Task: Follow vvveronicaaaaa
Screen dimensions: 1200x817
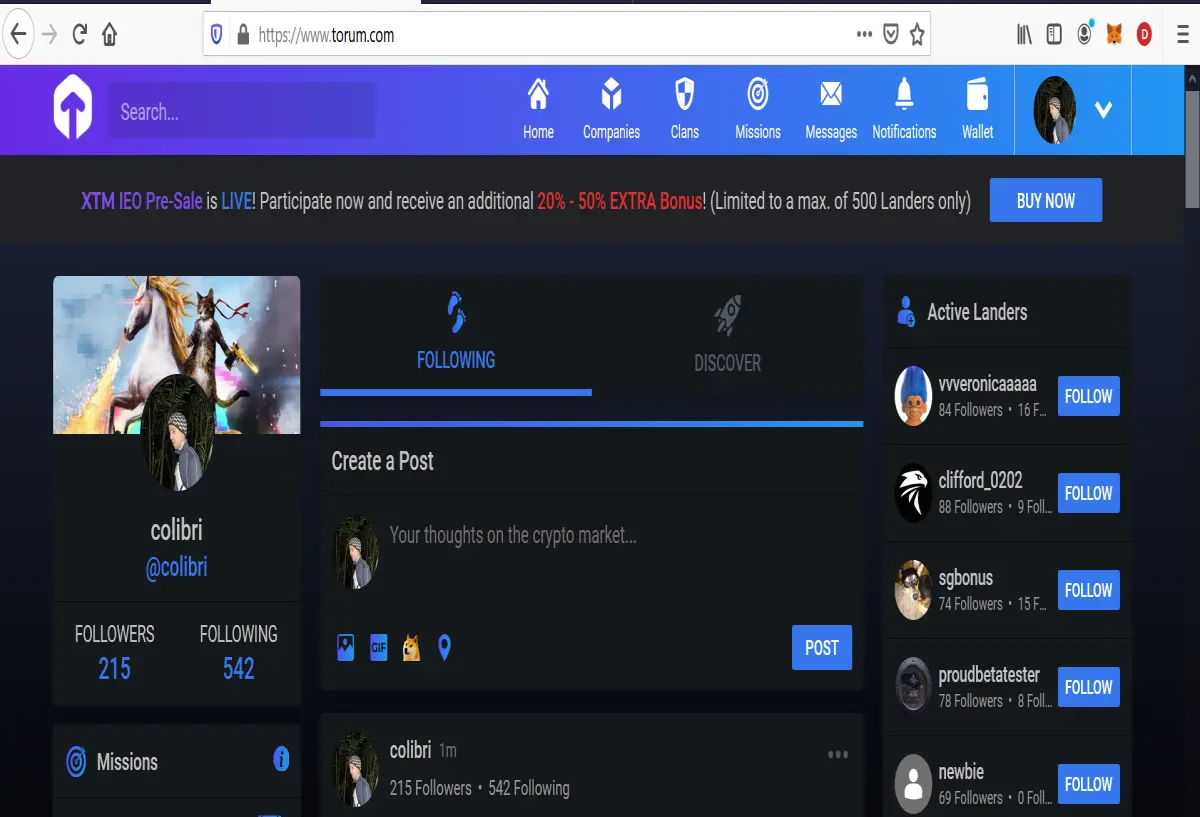Action: coord(1088,396)
